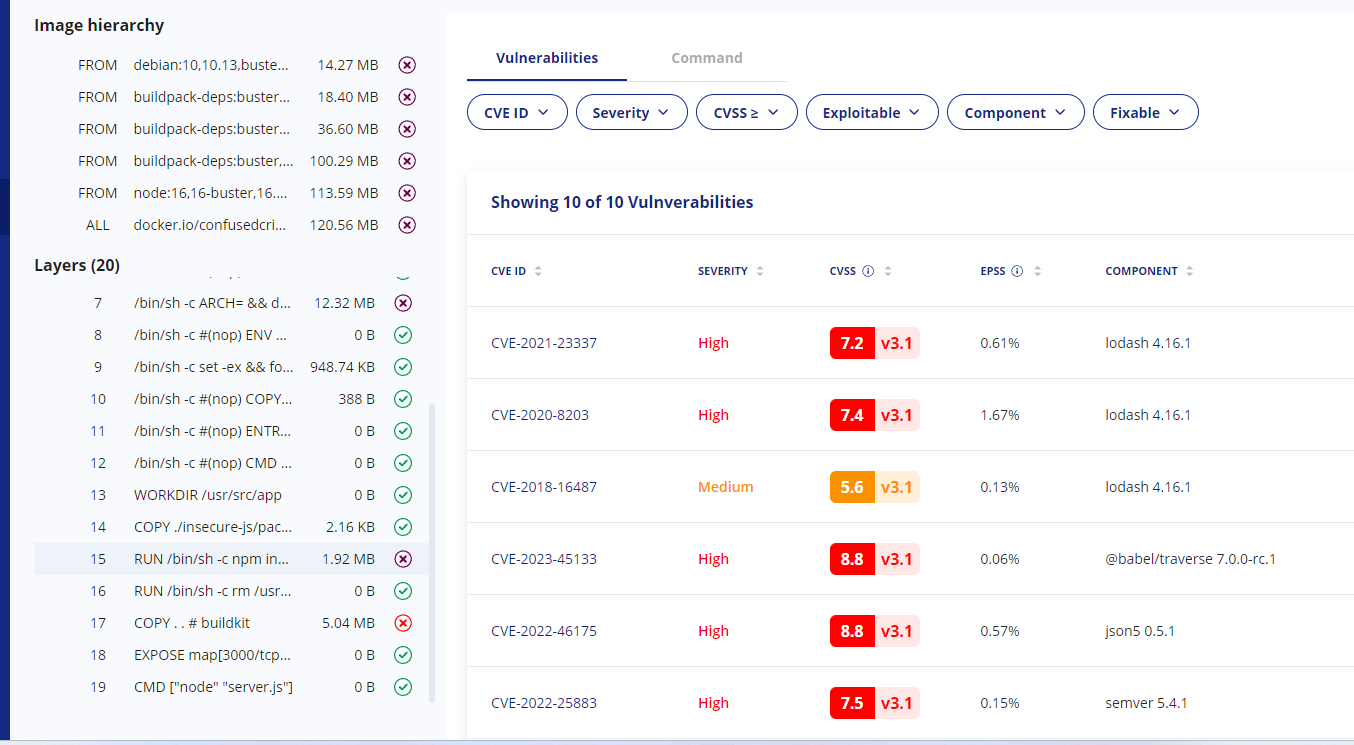The width and height of the screenshot is (1354, 745).
Task: Click the red X status icon on layer 17
Action: [403, 623]
